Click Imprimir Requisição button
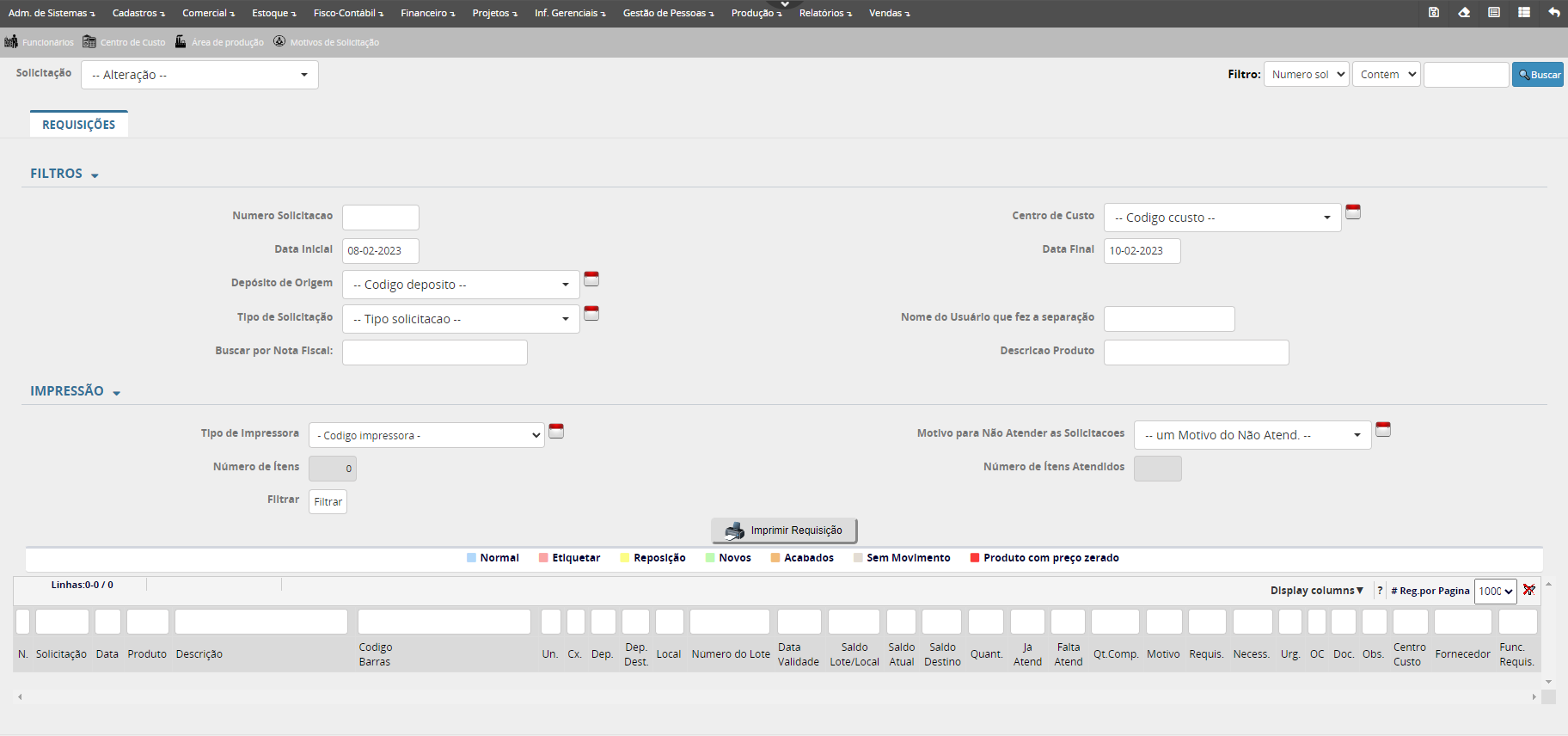This screenshot has height=736, width=1568. 784,531
